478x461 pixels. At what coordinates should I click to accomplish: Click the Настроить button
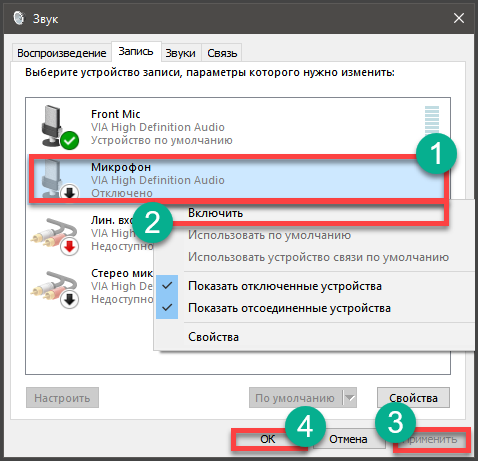tap(62, 398)
